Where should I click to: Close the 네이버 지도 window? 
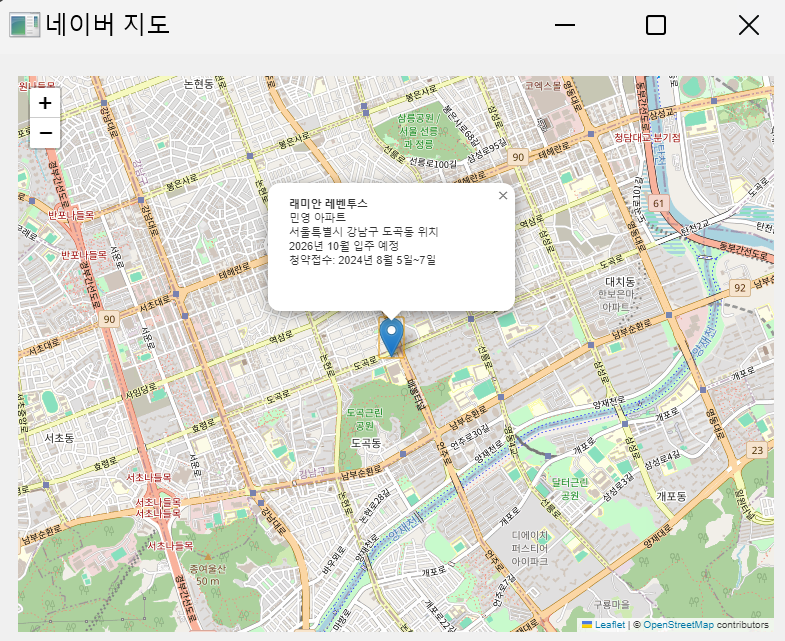[x=749, y=25]
